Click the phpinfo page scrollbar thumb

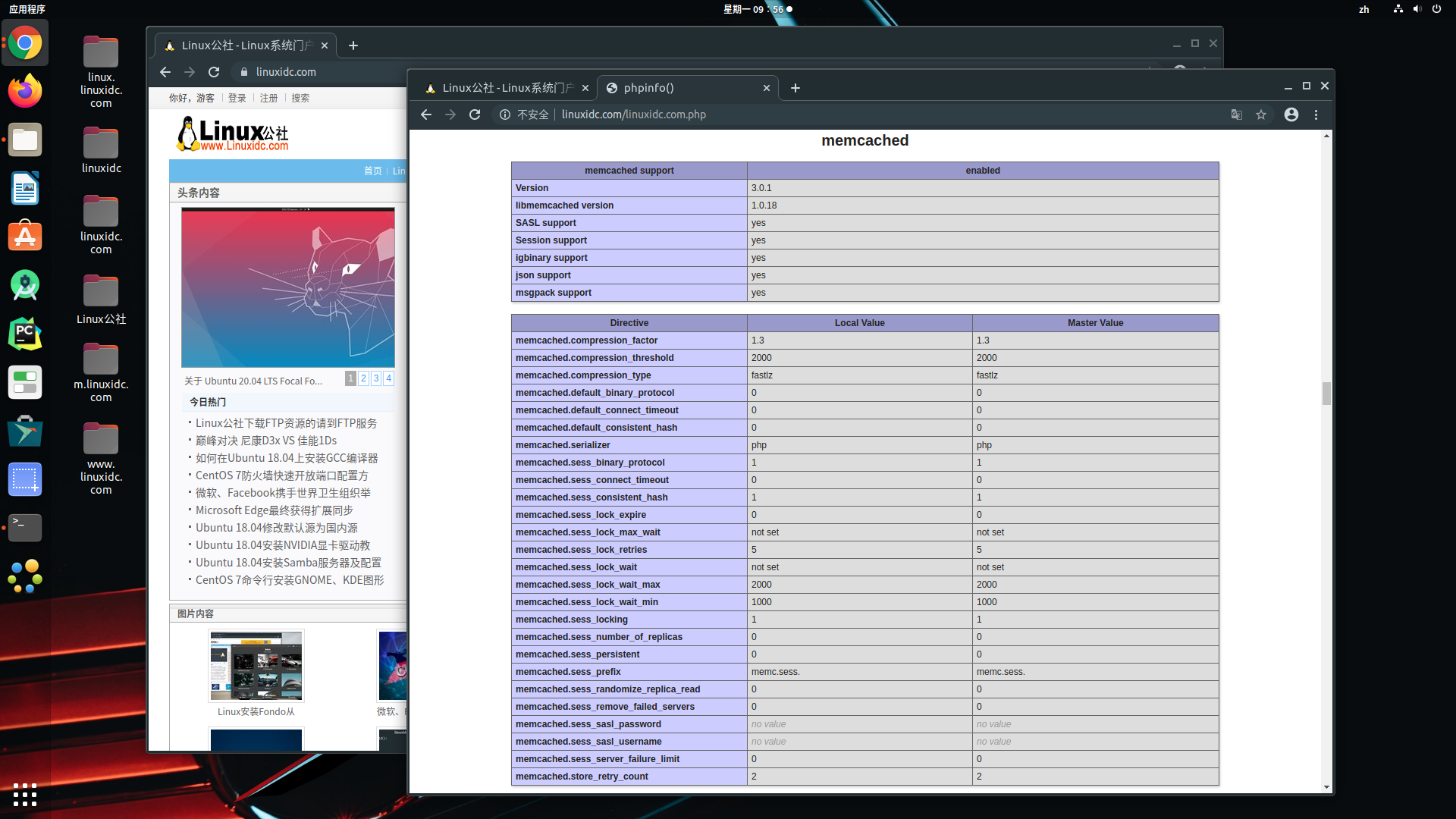tap(1326, 394)
